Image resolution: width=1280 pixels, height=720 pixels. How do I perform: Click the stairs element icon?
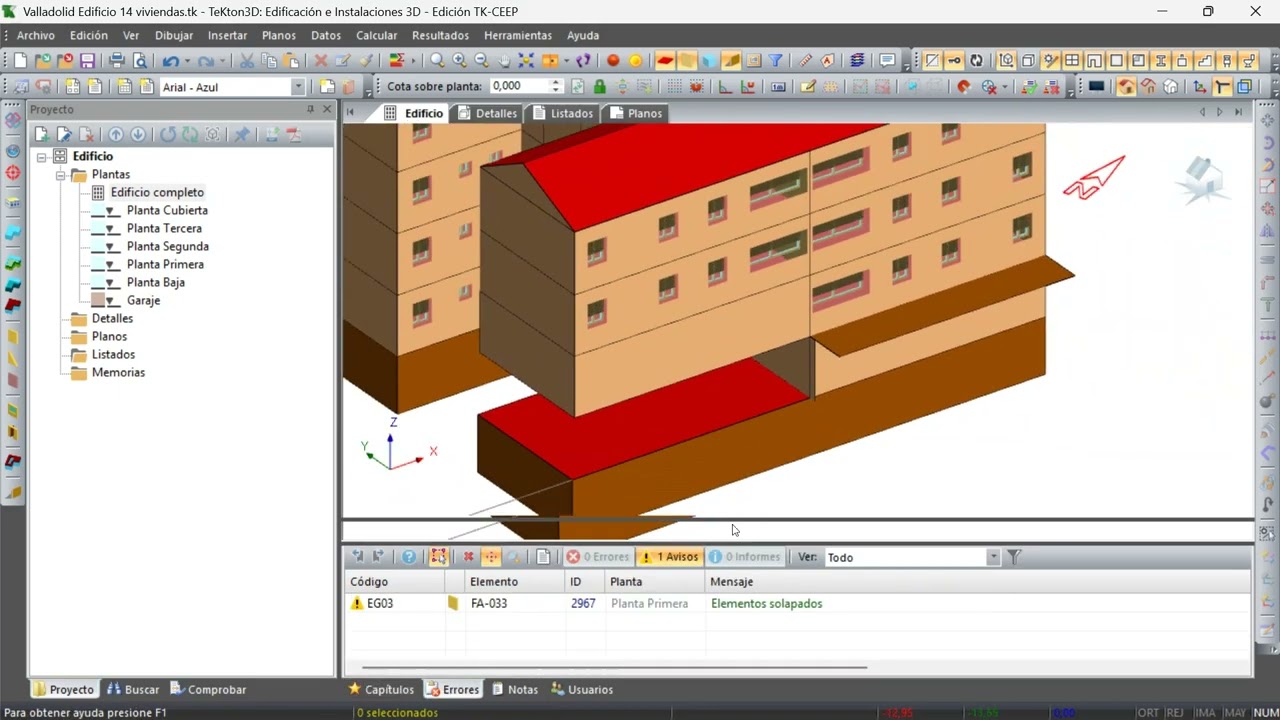[x=1205, y=61]
